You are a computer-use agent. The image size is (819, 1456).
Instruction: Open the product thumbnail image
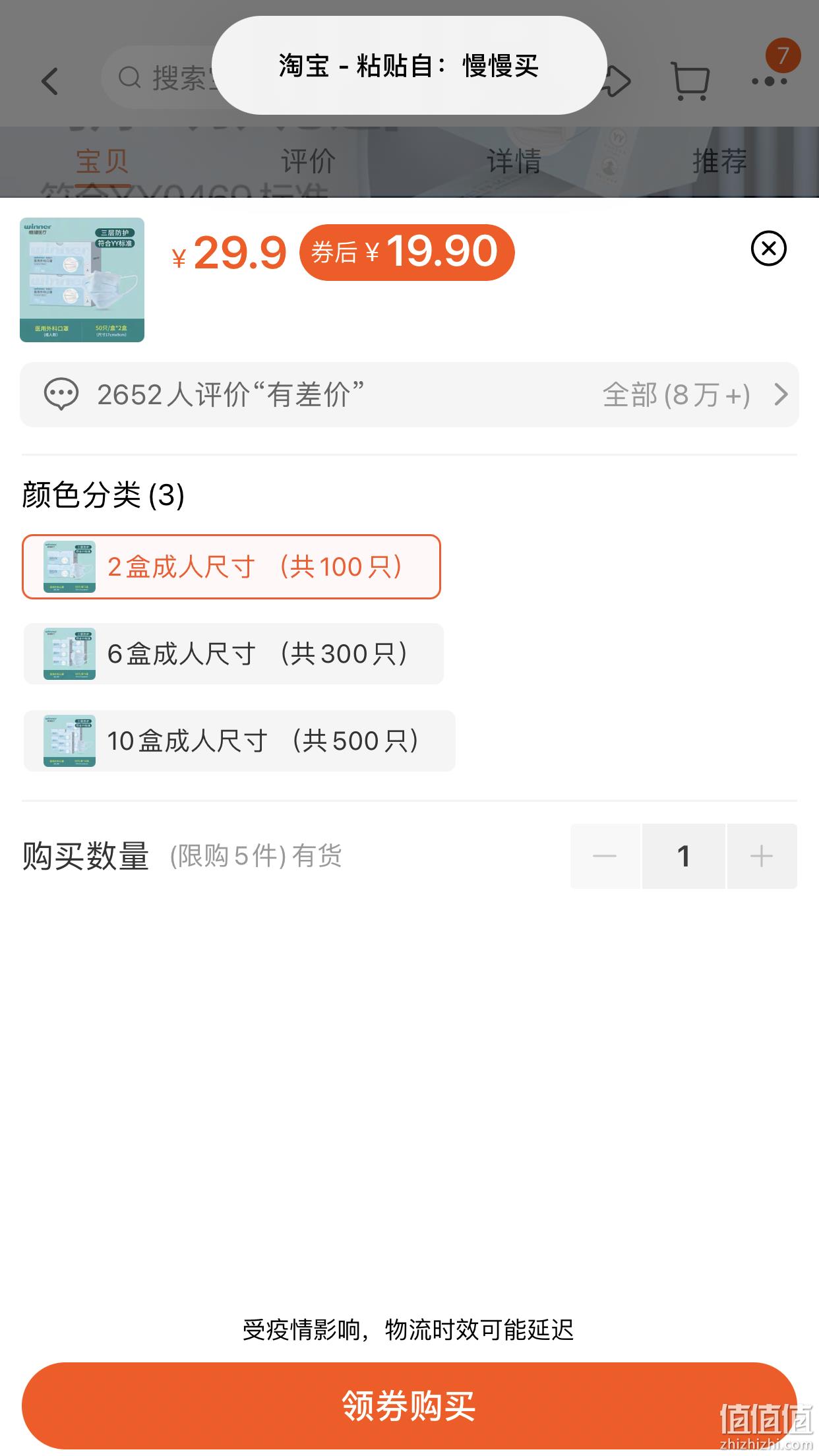[82, 280]
